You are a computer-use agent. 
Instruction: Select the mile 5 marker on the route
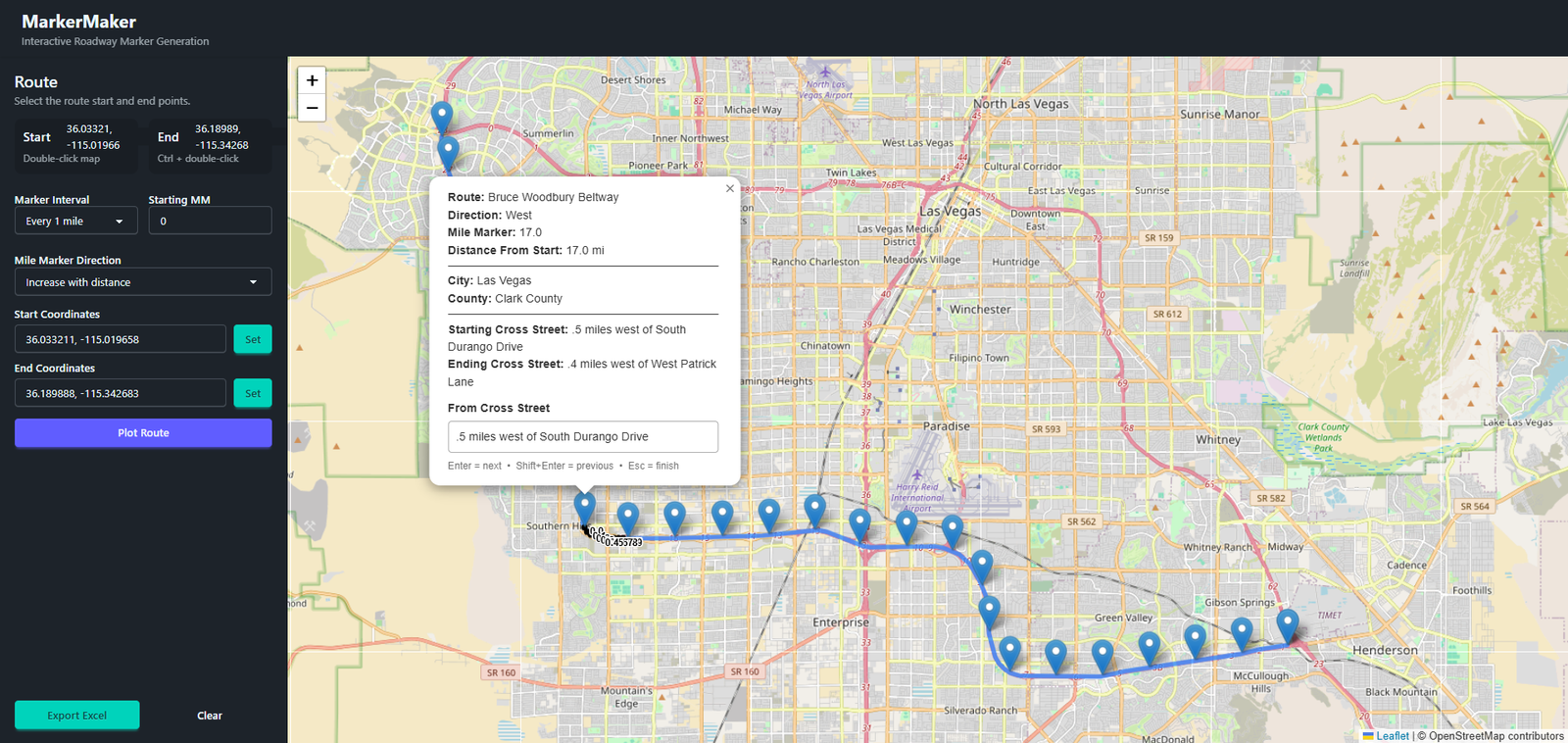click(1055, 657)
